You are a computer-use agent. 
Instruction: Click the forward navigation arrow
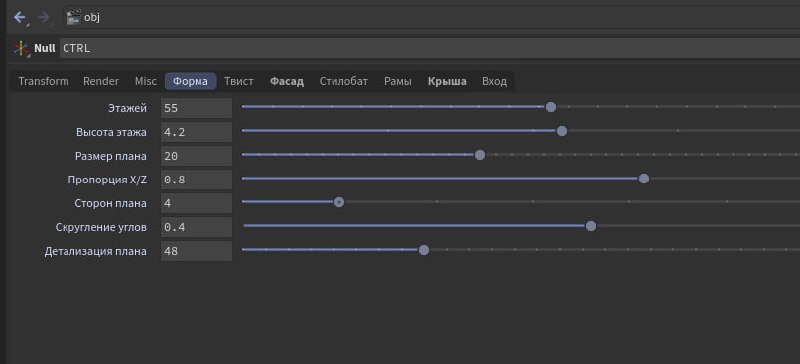(x=44, y=17)
